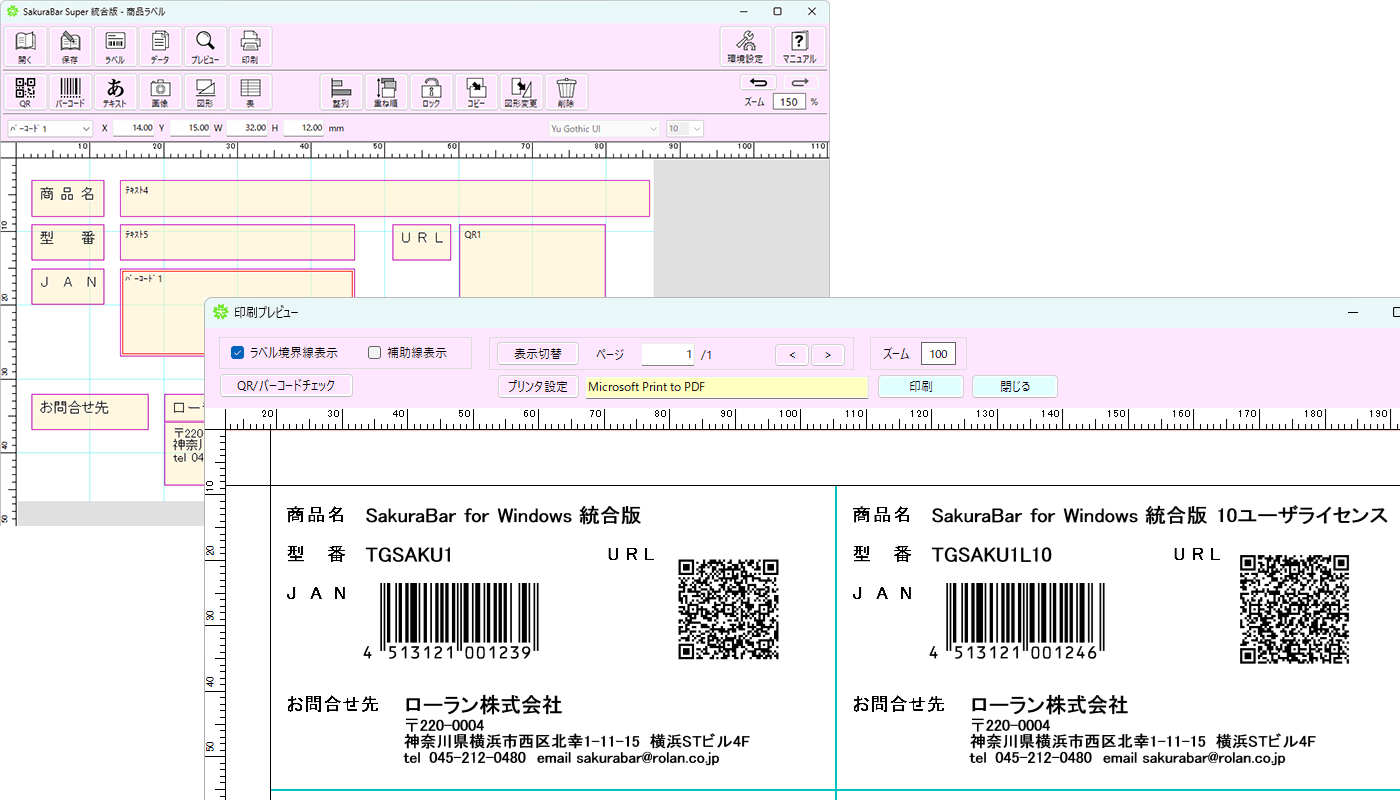The height and width of the screenshot is (800, 1400).
Task: Click the 表示切替 button in preview
Action: (538, 354)
